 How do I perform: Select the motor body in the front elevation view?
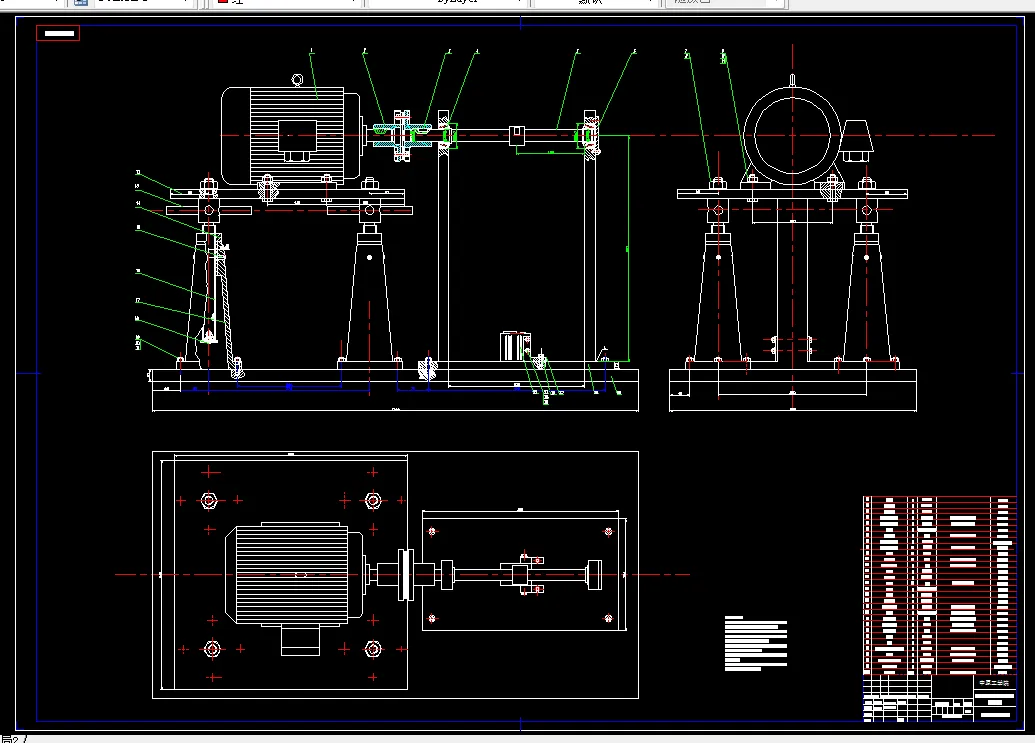pyautogui.click(x=291, y=136)
